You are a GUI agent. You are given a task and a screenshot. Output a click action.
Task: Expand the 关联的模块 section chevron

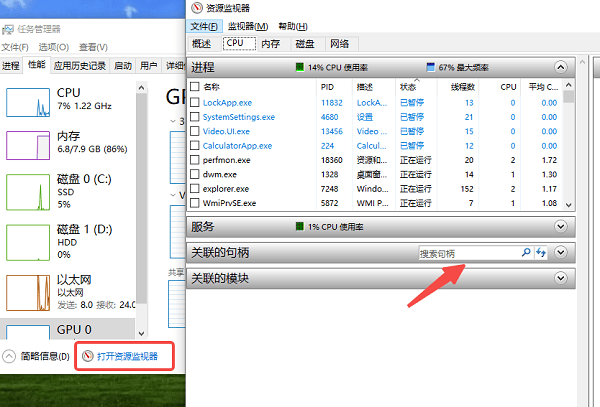point(561,278)
